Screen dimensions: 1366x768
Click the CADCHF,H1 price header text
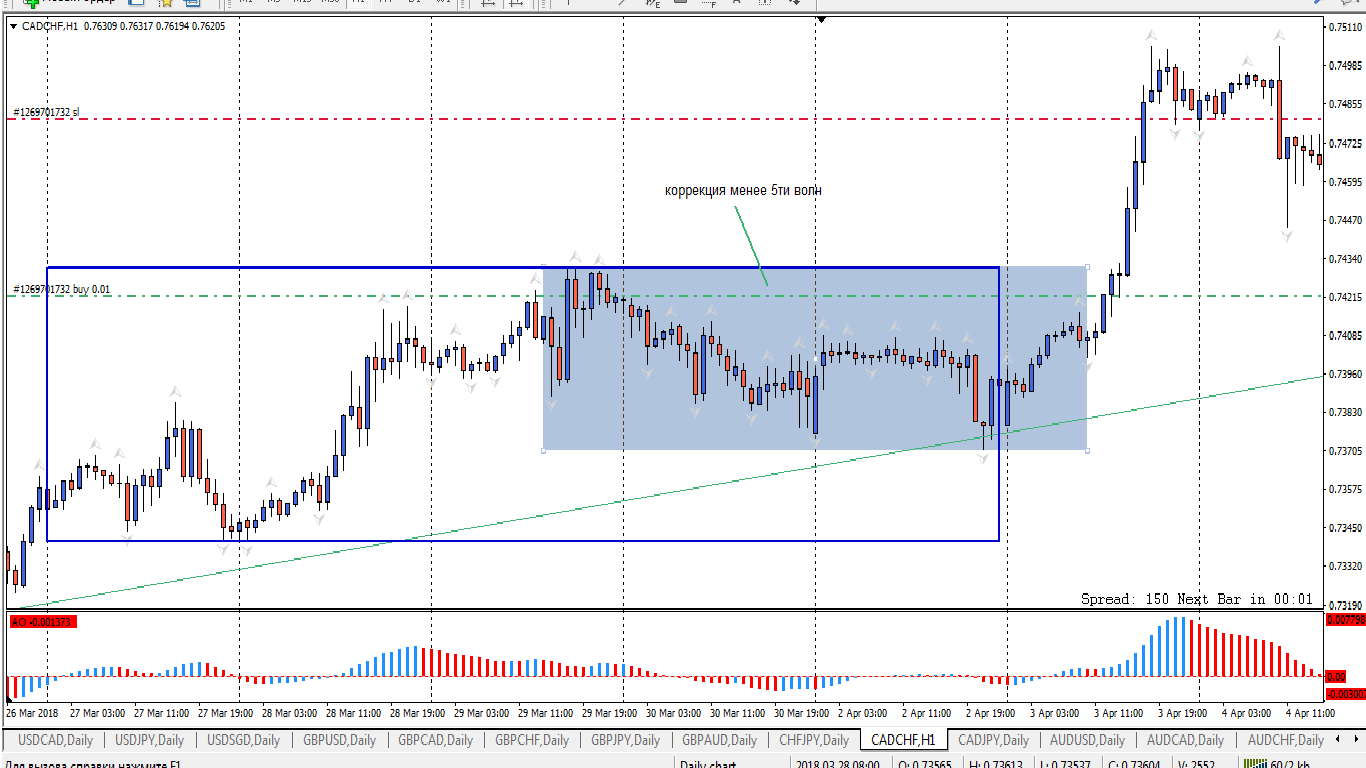[123, 26]
